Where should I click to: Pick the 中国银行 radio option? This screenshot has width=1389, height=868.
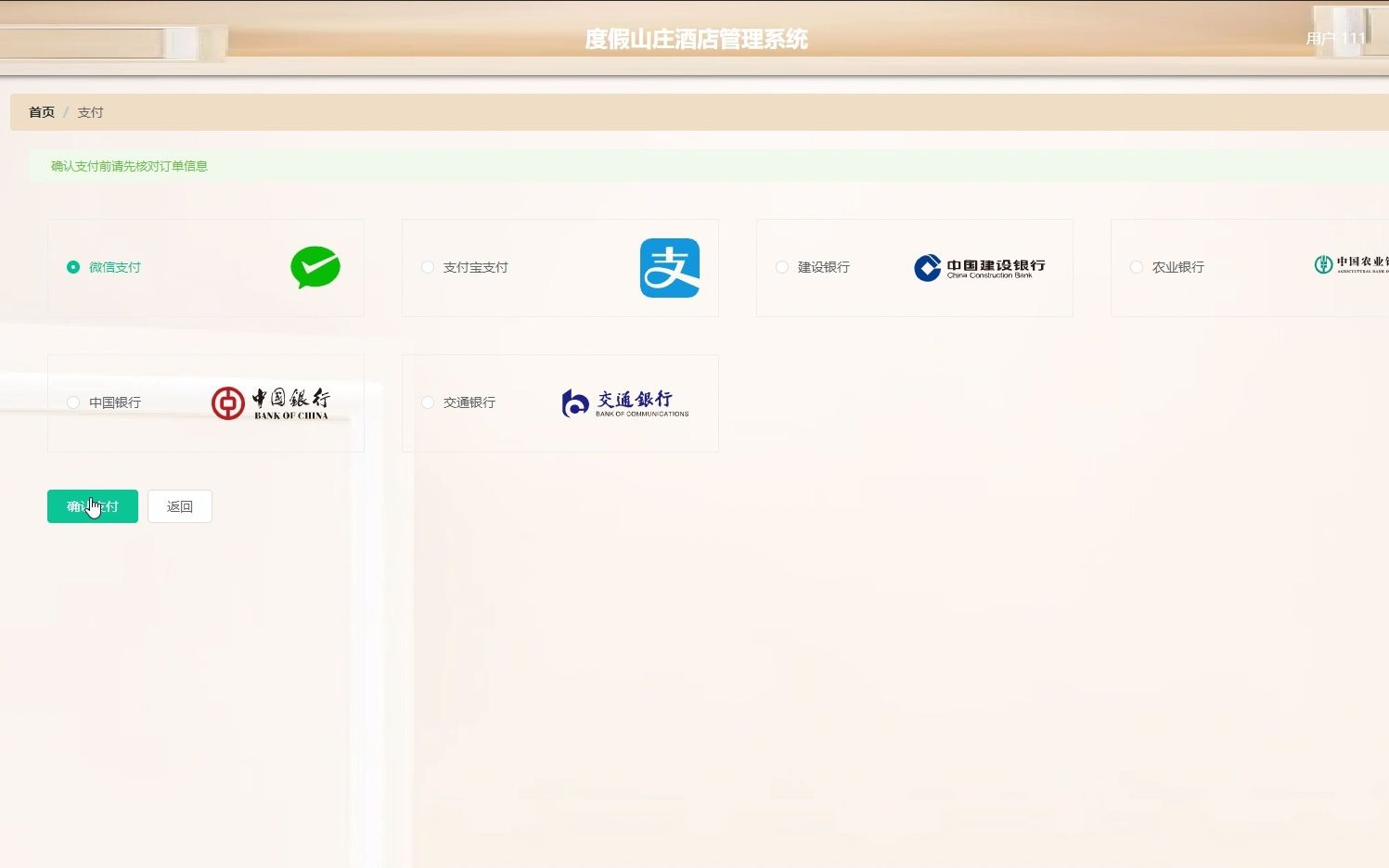(73, 402)
